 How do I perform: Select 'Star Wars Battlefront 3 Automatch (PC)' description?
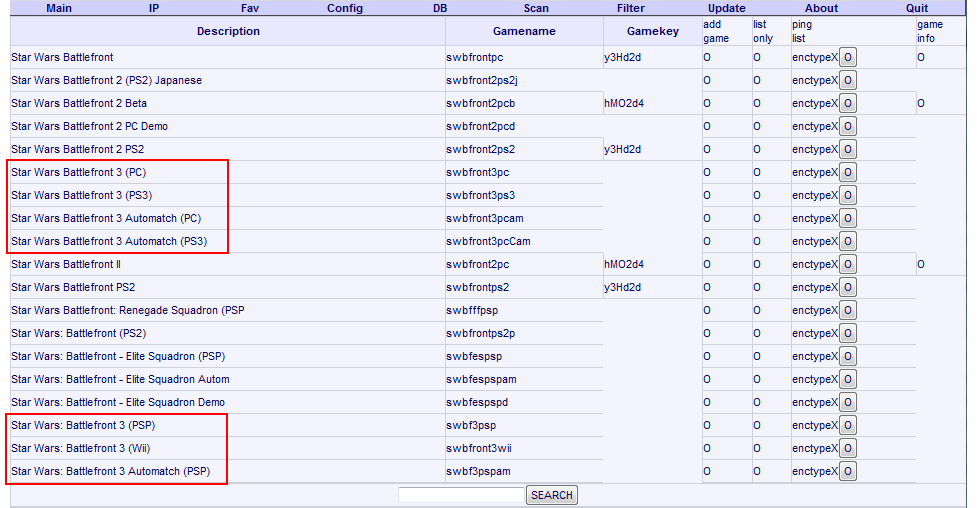pyautogui.click(x=106, y=219)
